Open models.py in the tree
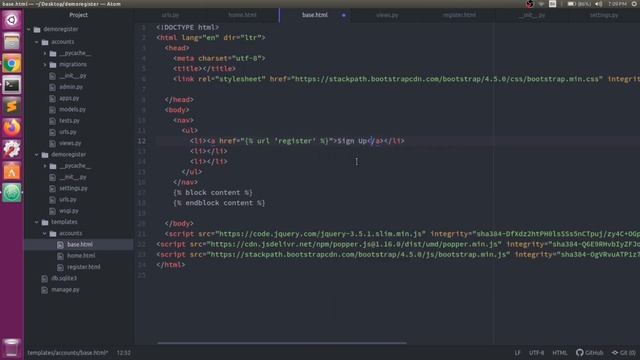This screenshot has width=640, height=360. click(x=72, y=109)
